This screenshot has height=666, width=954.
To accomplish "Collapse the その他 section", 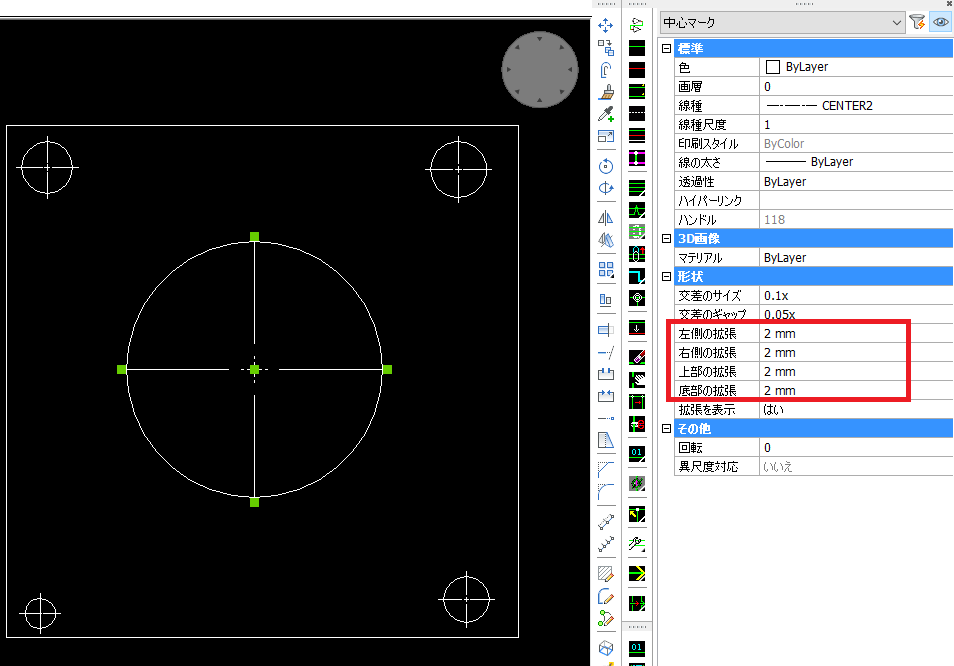I will tap(666, 428).
